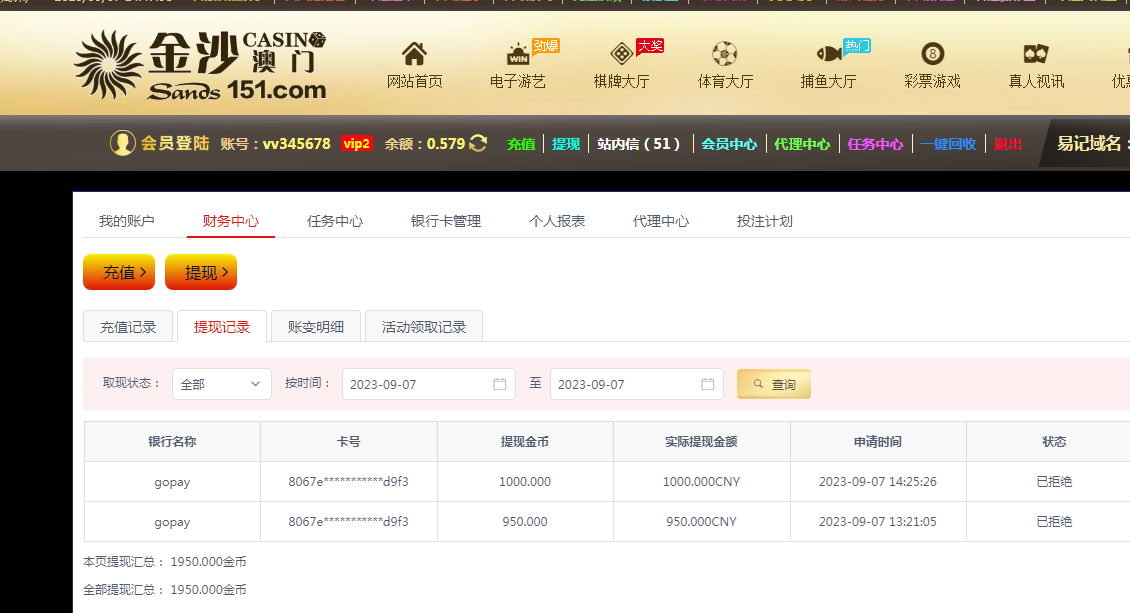This screenshot has height=613, width=1130.
Task: Open the 网站首页 home icon
Action: [x=414, y=54]
